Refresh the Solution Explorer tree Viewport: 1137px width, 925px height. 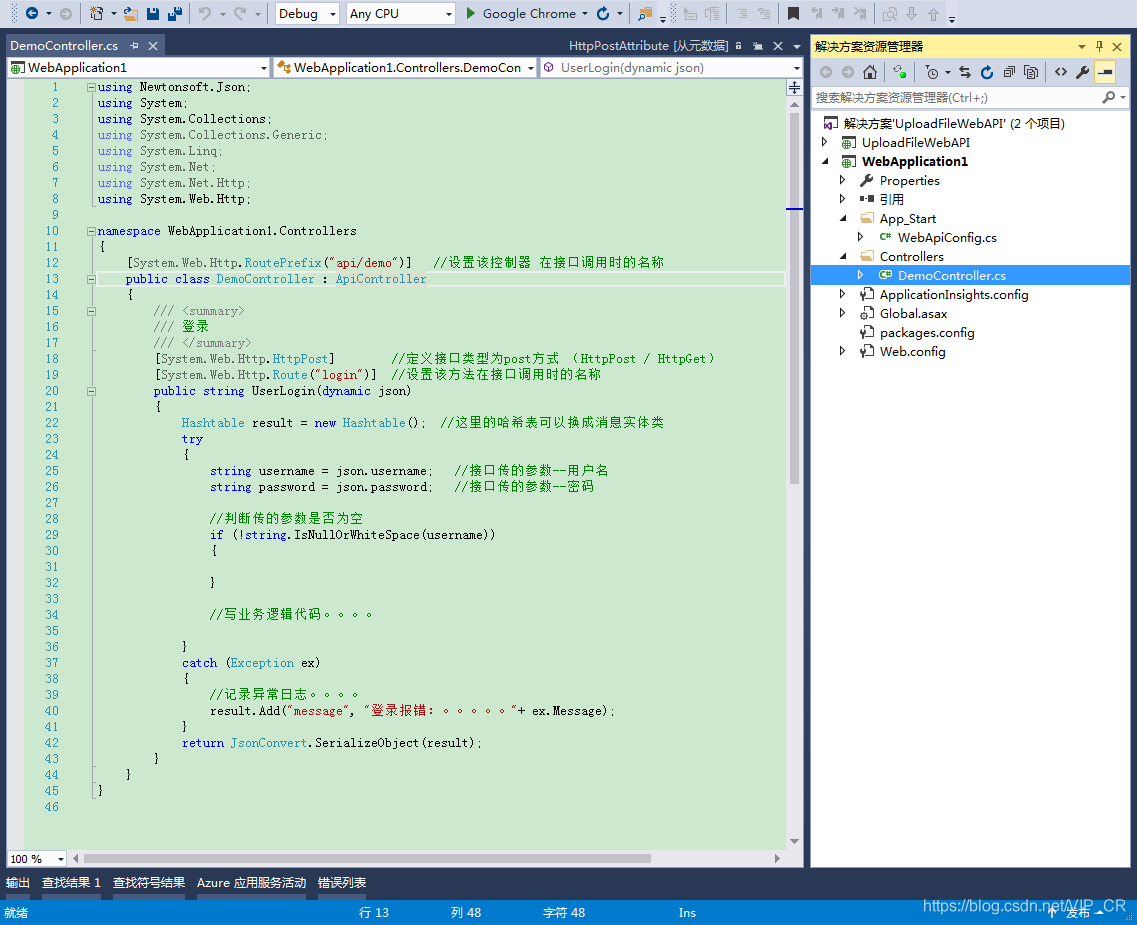pyautogui.click(x=987, y=72)
